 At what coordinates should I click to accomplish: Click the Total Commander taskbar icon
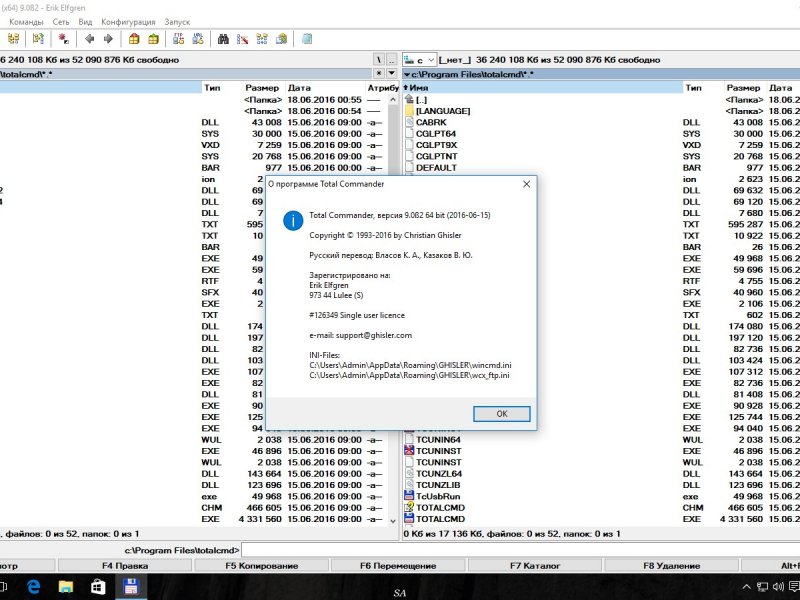pyautogui.click(x=131, y=587)
